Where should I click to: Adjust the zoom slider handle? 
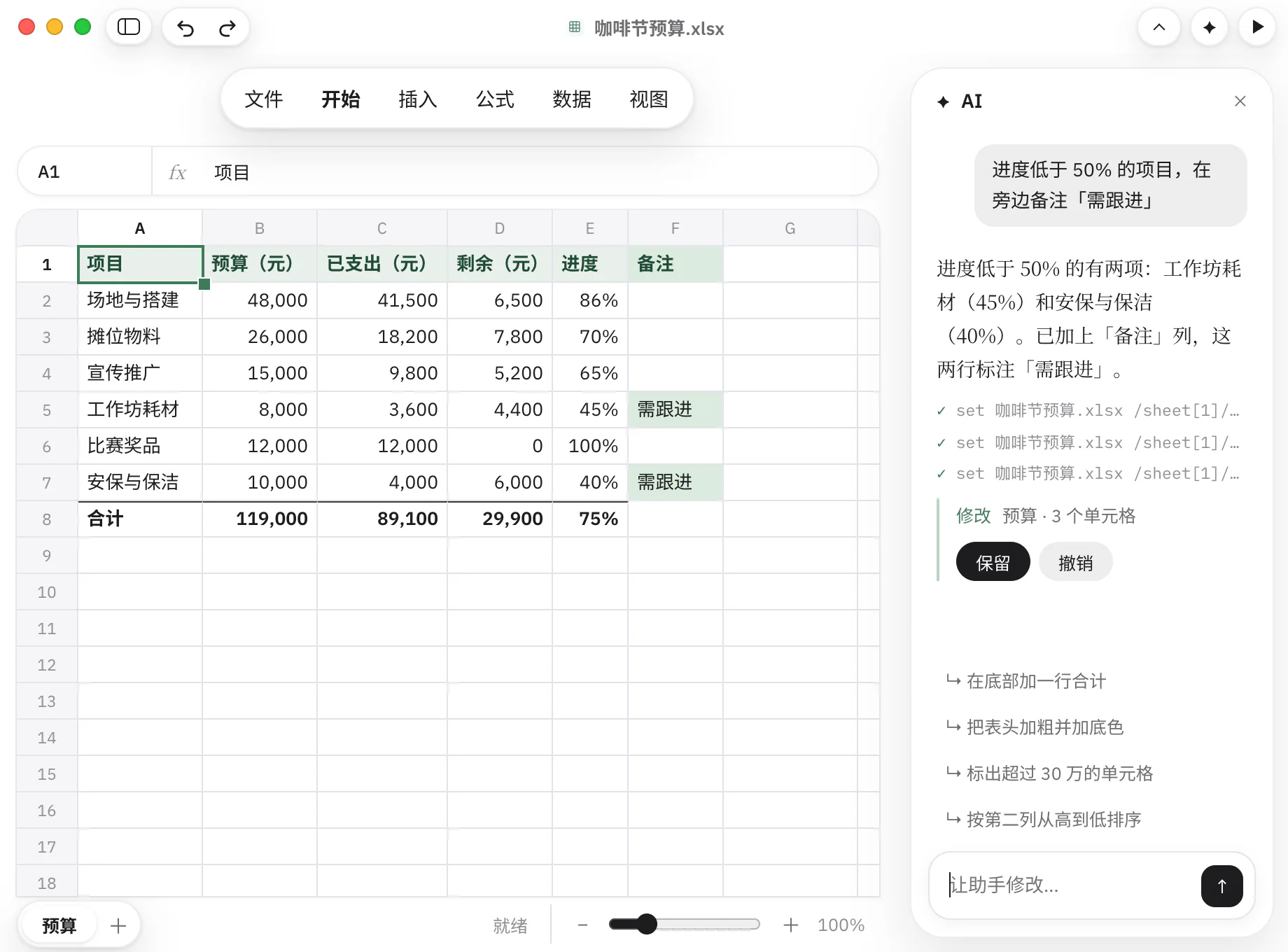click(x=647, y=925)
